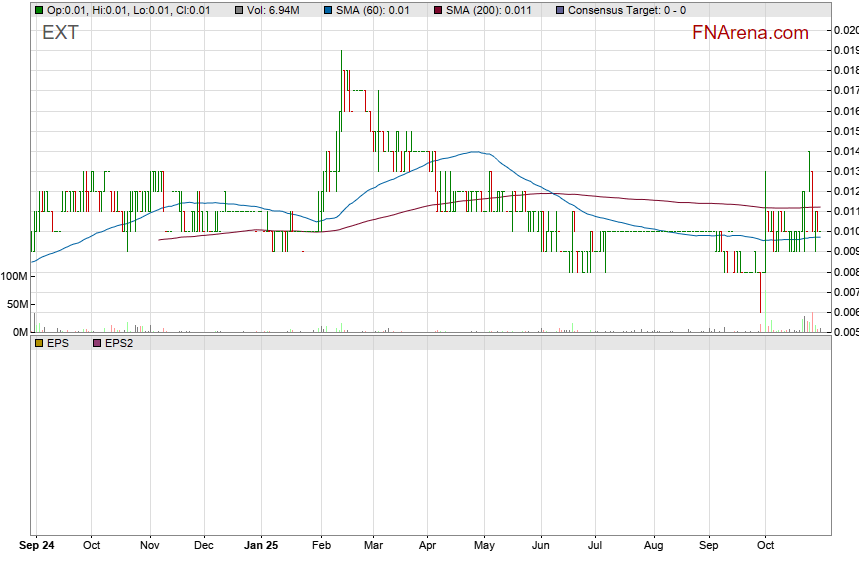Click the yellow EPS legend swatch
Image resolution: width=859 pixels, height=566 pixels.
[x=39, y=342]
